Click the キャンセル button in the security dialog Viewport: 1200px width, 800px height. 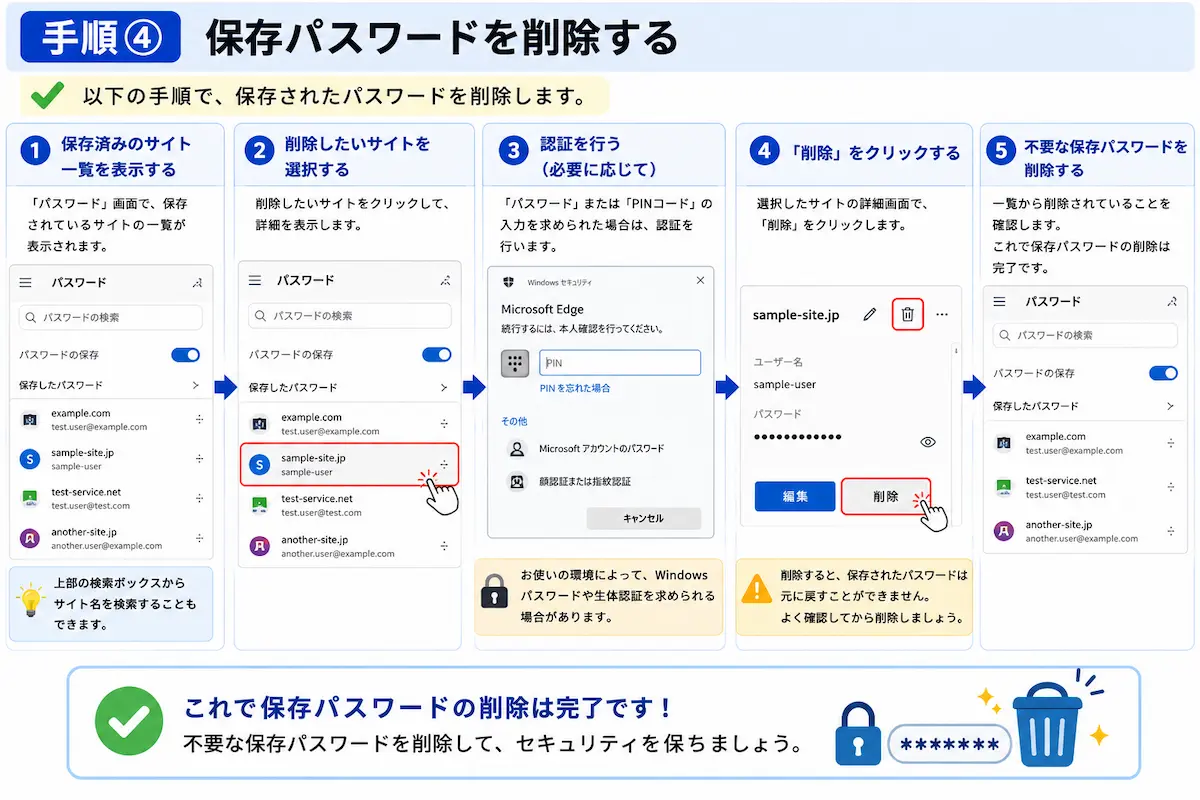point(643,518)
